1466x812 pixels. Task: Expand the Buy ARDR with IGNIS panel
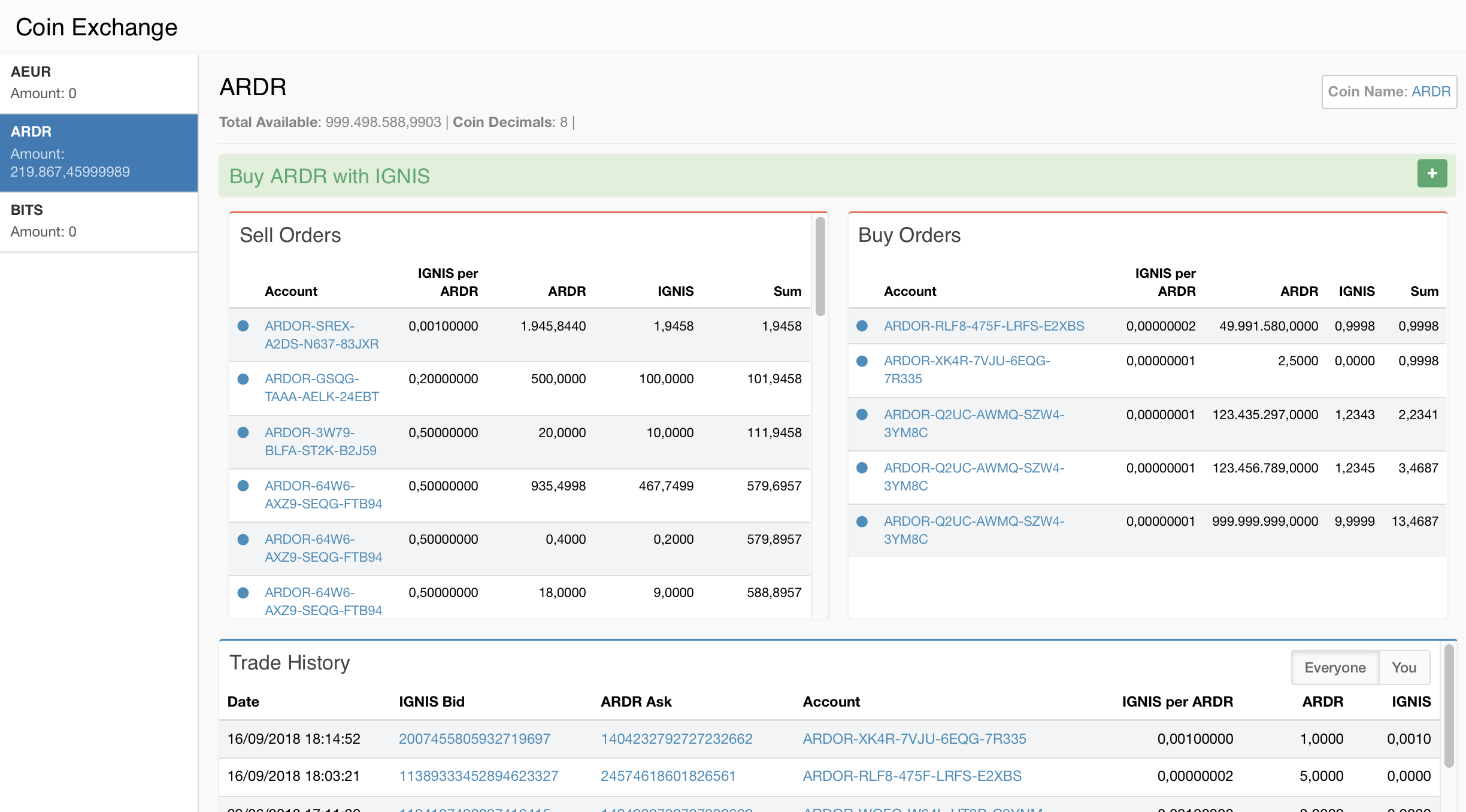coord(329,176)
